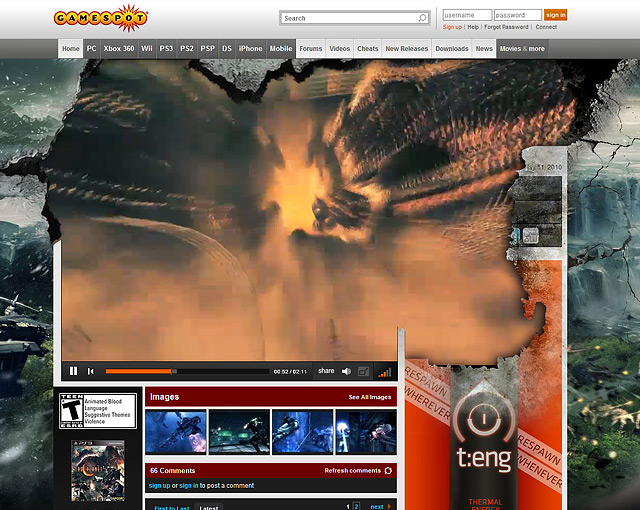Click Forgot Password link
The image size is (640, 510).
(x=506, y=27)
